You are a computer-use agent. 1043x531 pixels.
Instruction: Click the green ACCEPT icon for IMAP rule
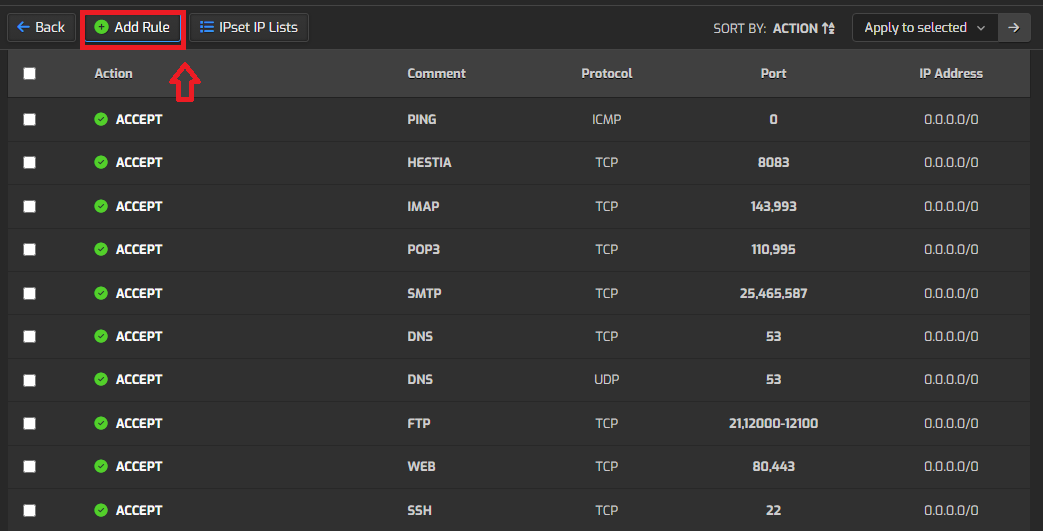pyautogui.click(x=101, y=206)
